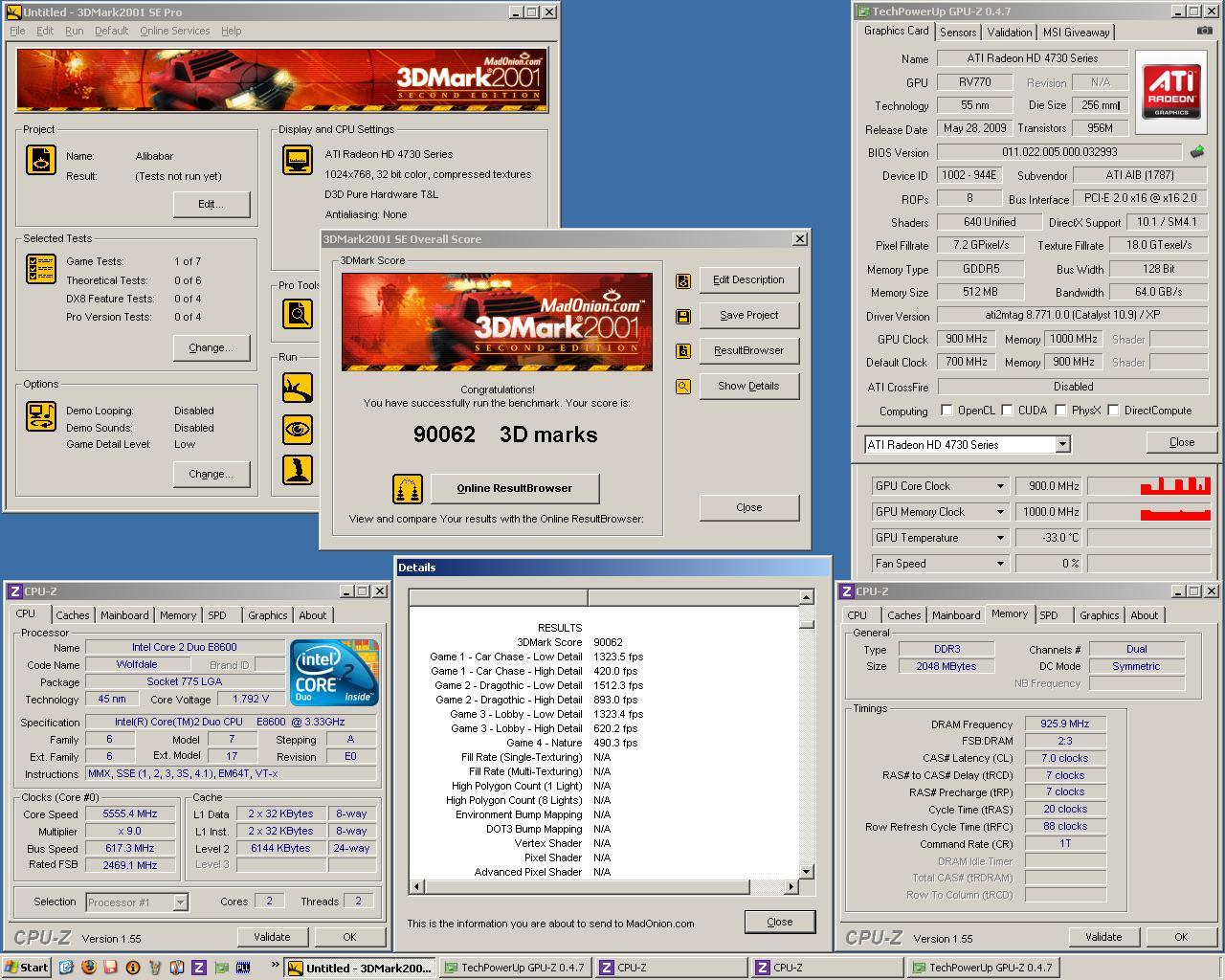The width and height of the screenshot is (1225, 980).
Task: Click the Show Details magnifier icon
Action: 683,387
